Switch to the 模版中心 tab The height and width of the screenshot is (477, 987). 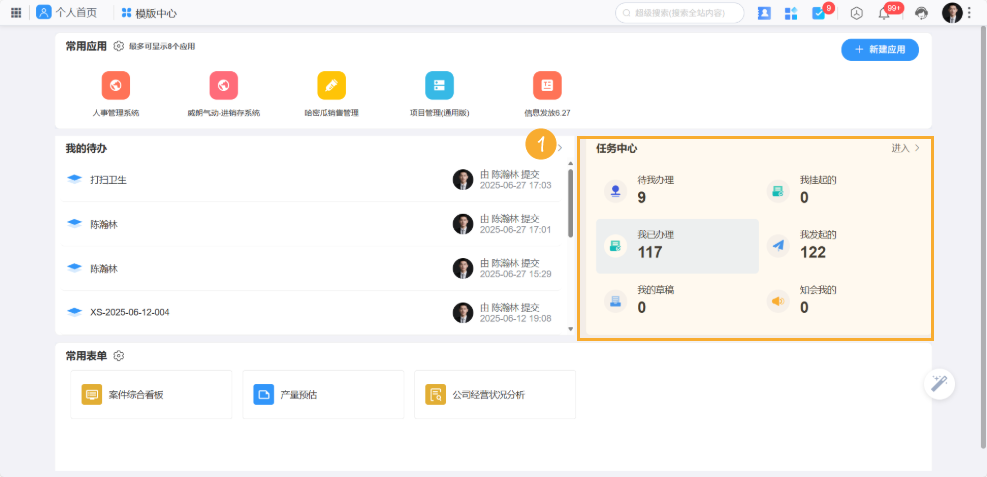[149, 13]
